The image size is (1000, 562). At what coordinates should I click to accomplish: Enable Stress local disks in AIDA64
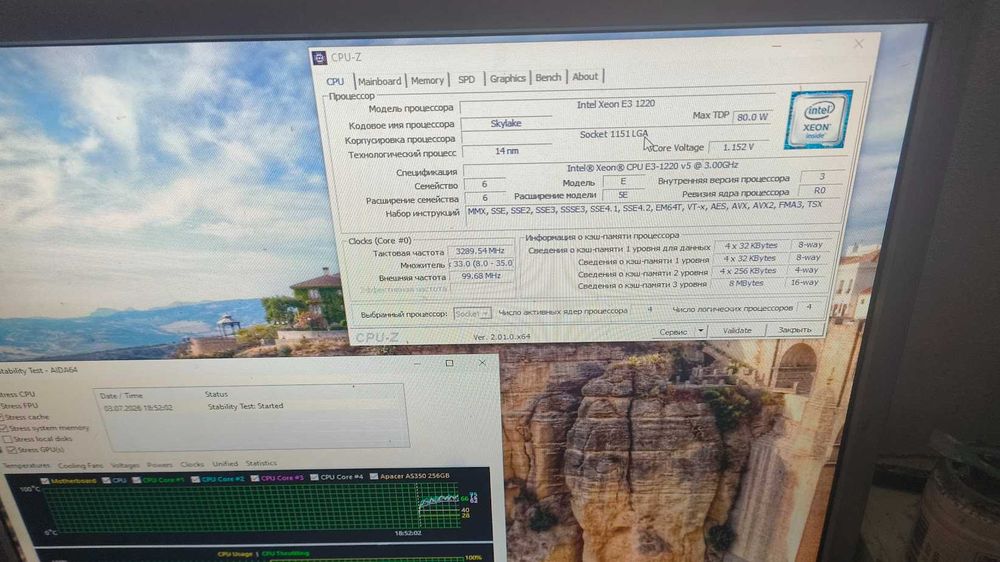[x=7, y=439]
